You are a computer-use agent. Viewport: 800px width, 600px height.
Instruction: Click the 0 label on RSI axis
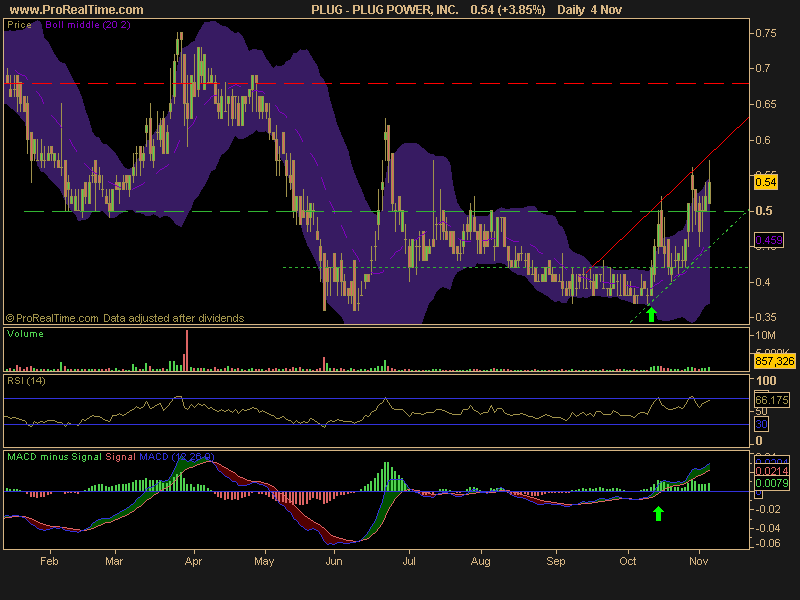(759, 440)
